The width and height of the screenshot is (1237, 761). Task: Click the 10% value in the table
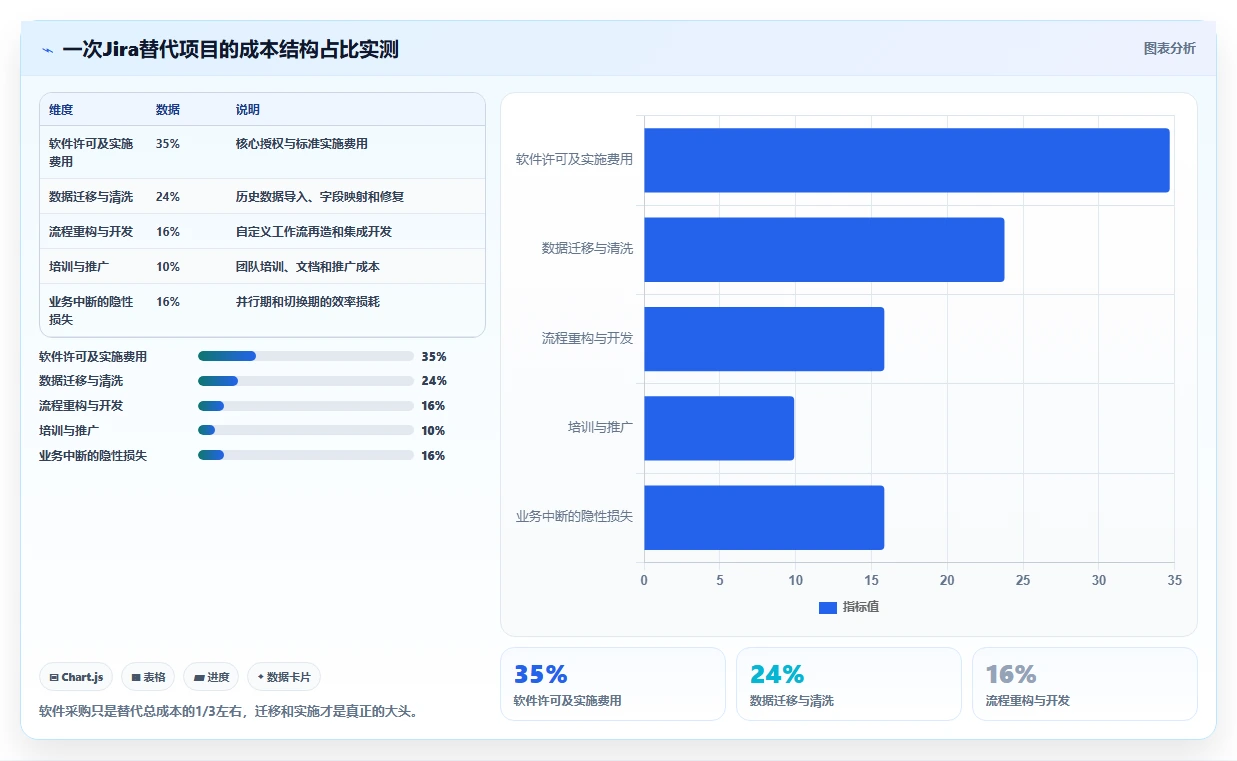(x=168, y=267)
